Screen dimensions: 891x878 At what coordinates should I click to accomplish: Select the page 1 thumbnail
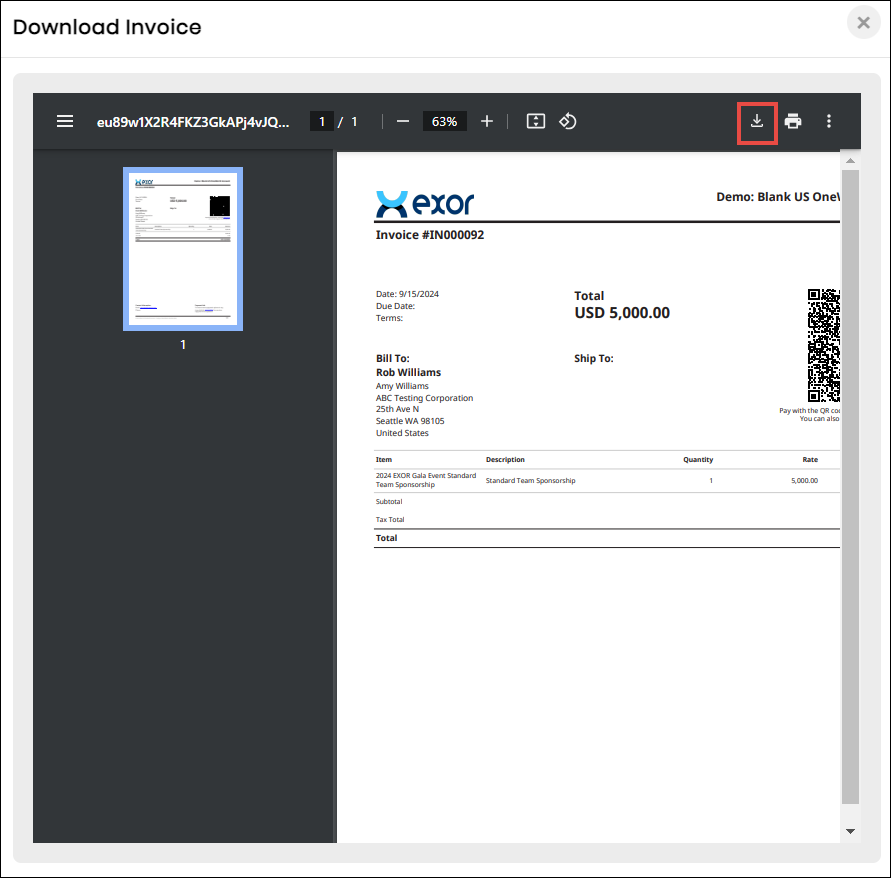pos(183,248)
